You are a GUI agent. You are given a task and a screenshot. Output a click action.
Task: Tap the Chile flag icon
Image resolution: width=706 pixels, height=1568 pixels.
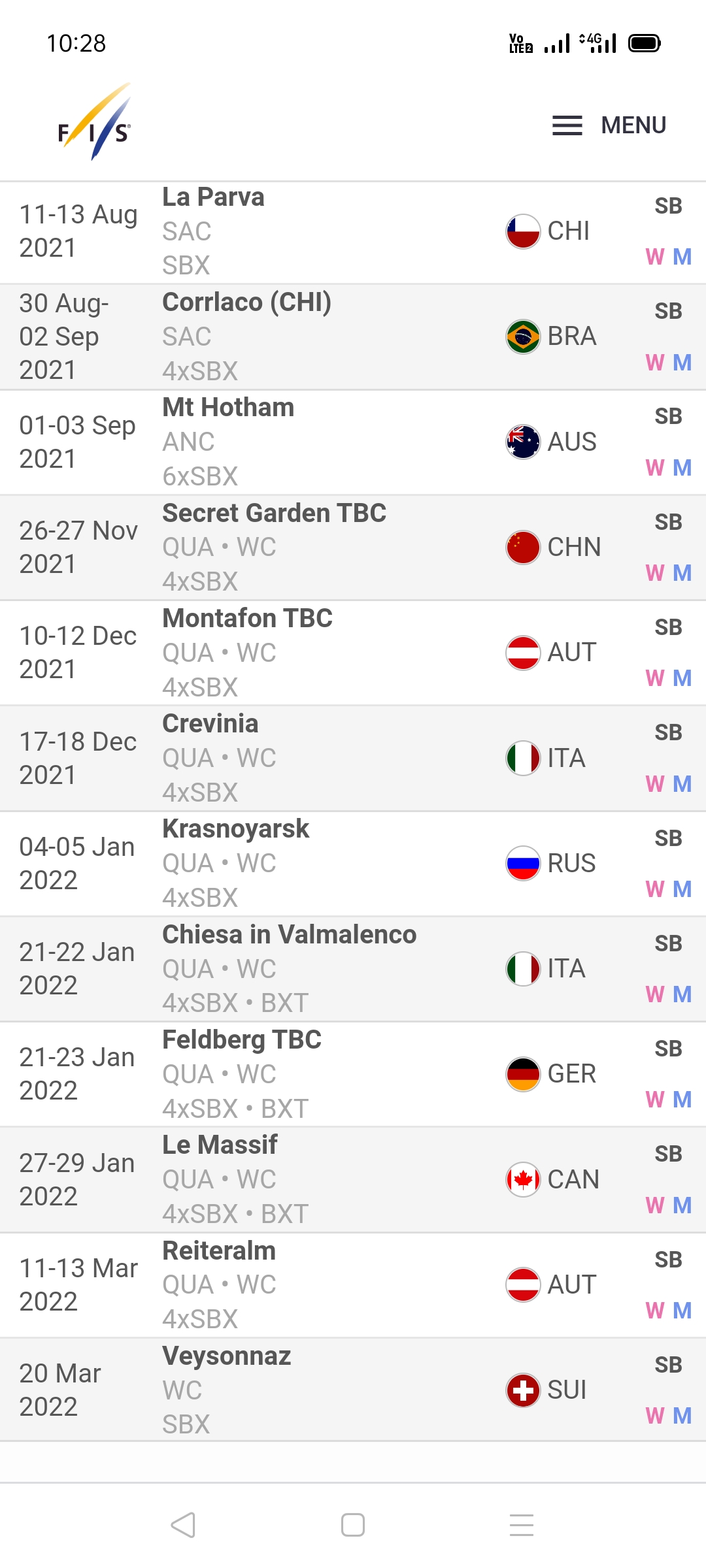point(523,231)
